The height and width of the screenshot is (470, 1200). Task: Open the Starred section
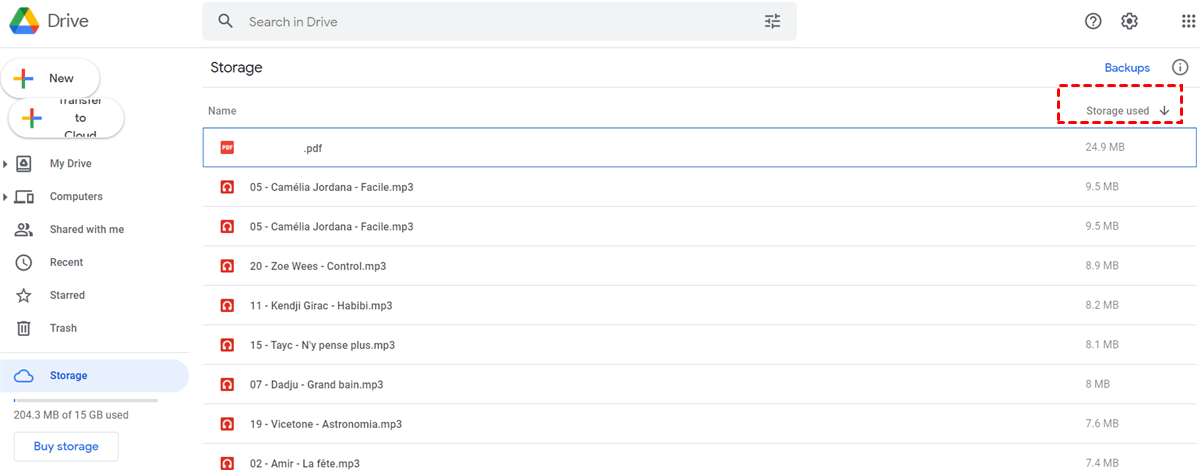[67, 296]
